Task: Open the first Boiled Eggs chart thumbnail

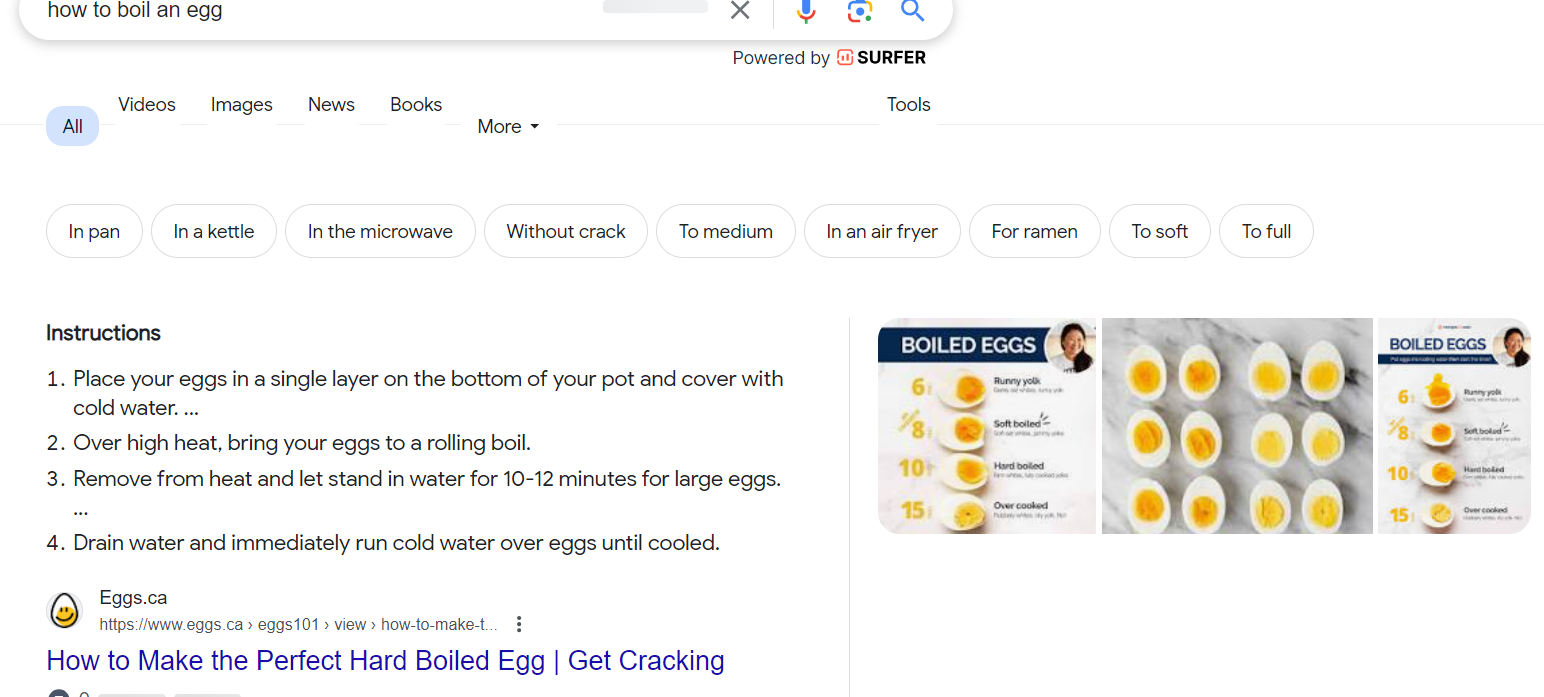Action: click(986, 426)
